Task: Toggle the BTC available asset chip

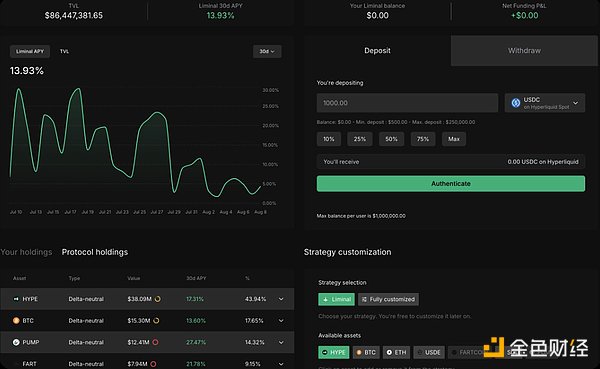Action: click(x=366, y=352)
